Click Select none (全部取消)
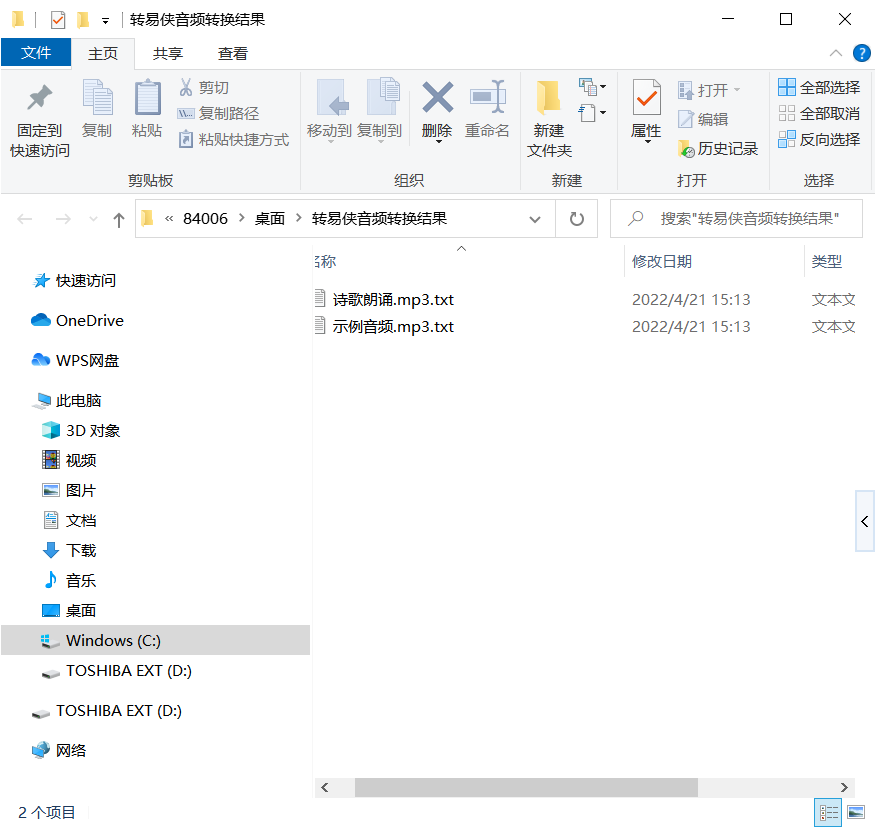The image size is (876, 828). 819,113
